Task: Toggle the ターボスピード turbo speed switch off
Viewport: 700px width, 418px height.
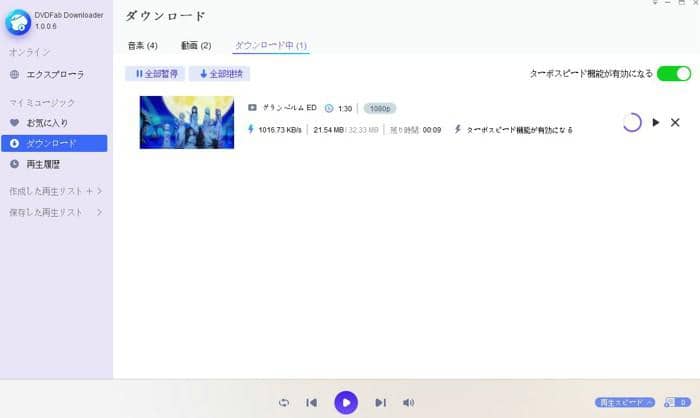Action: [674, 74]
